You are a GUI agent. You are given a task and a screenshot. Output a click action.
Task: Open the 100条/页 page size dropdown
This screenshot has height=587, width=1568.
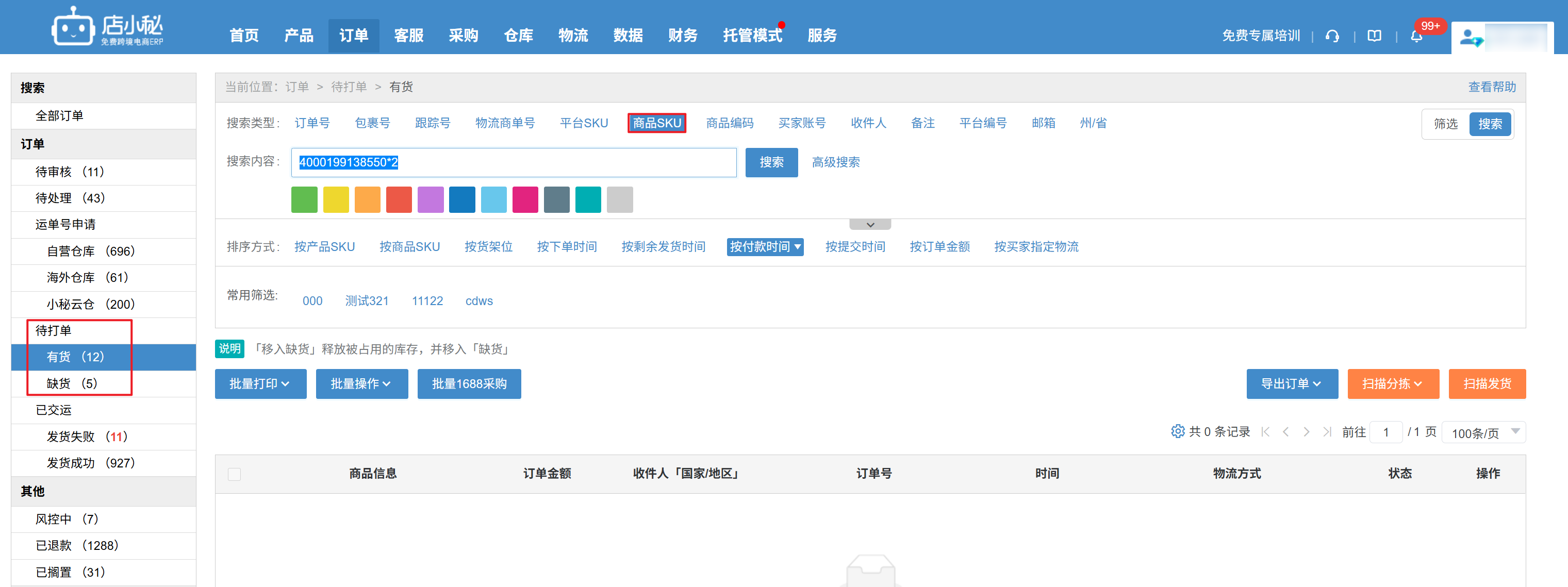tap(1483, 432)
